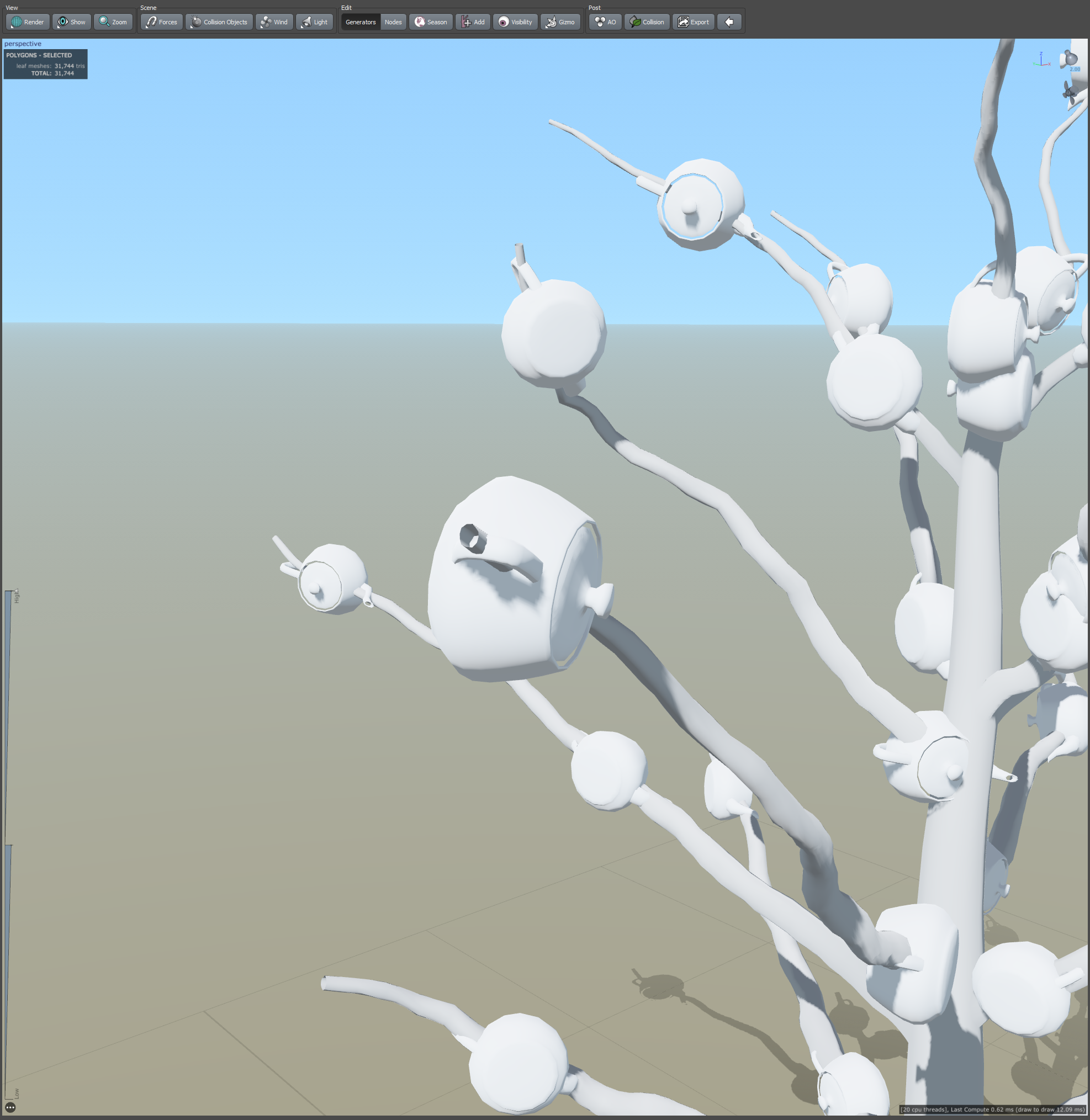Click the Add generator button
1090x1120 pixels.
pos(473,22)
